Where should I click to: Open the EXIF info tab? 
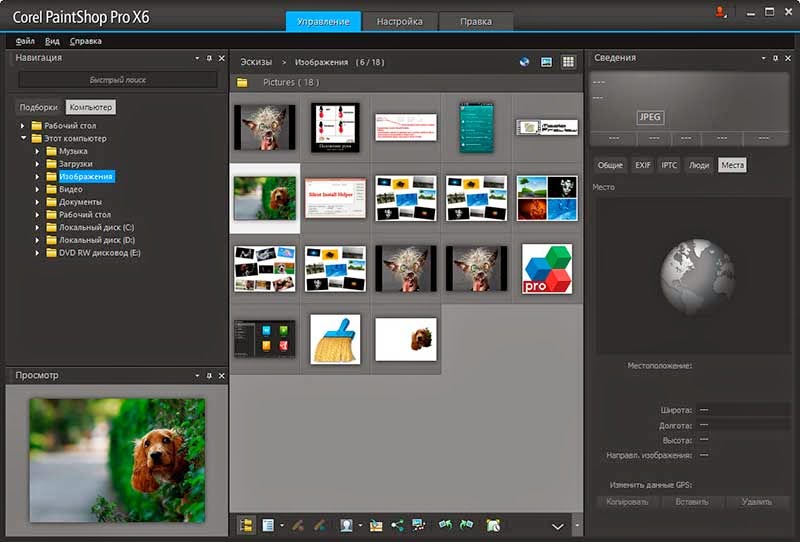[x=642, y=165]
